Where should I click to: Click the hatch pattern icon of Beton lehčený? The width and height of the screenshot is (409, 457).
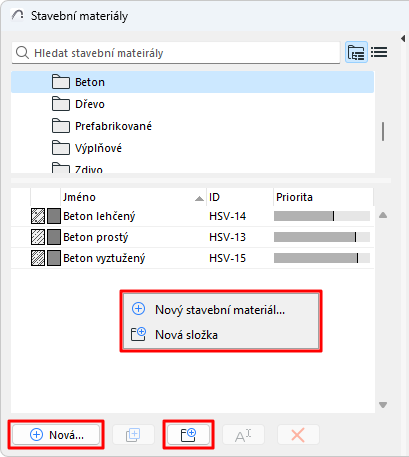pos(38,216)
